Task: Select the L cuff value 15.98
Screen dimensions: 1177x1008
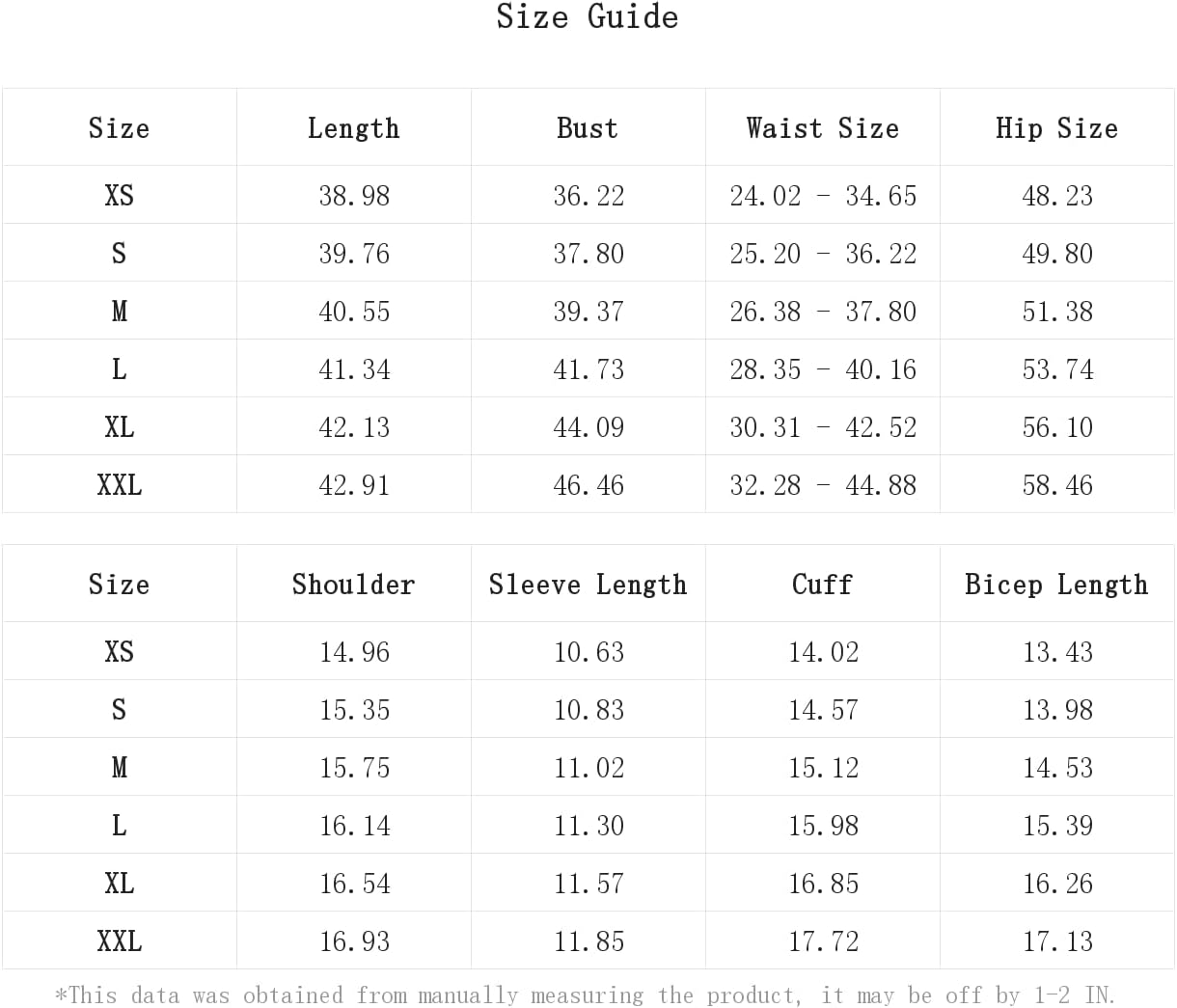Action: coord(823,825)
